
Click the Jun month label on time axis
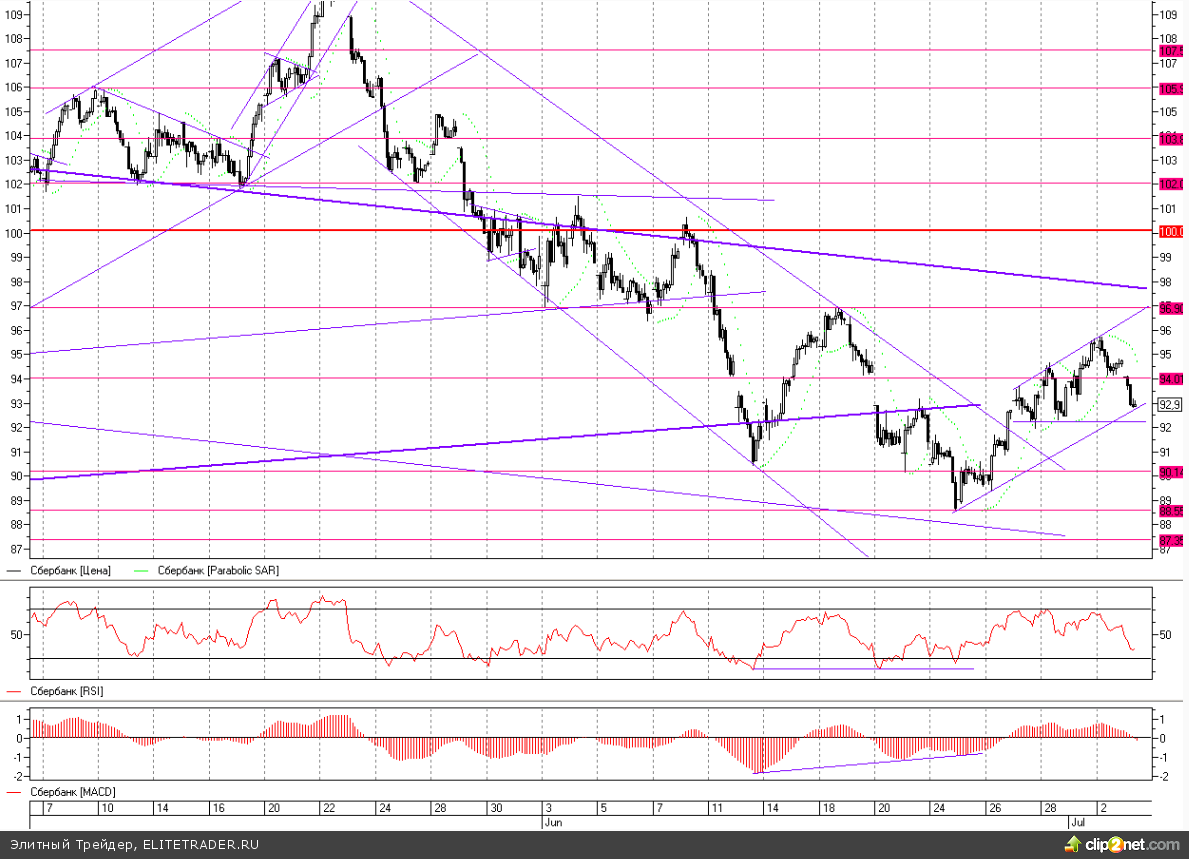(550, 820)
